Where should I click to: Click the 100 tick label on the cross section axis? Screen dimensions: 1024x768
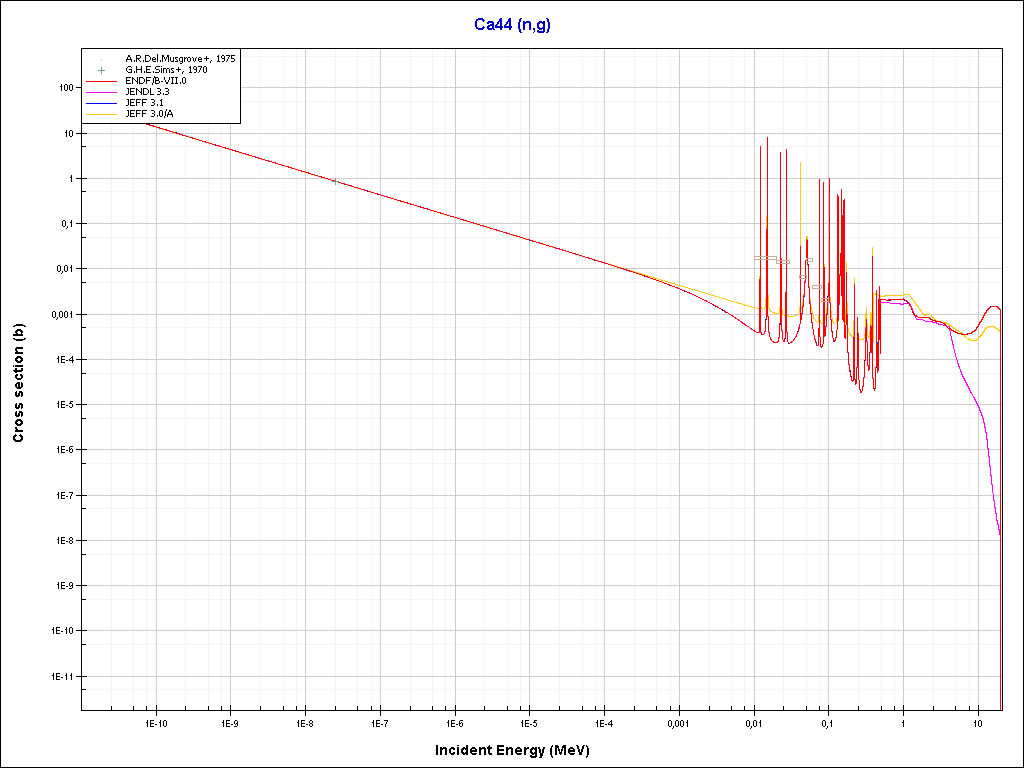pyautogui.click(x=66, y=88)
